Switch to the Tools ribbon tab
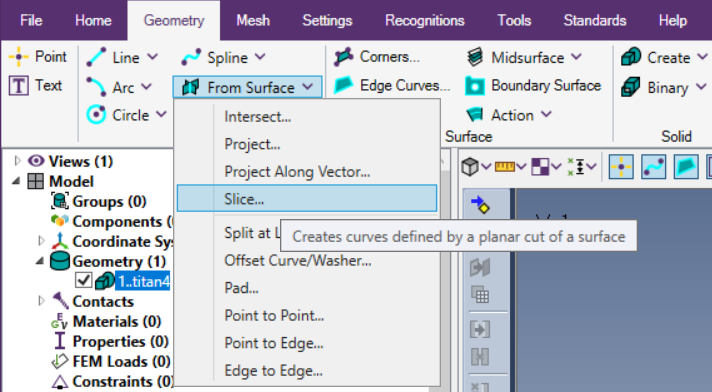The height and width of the screenshot is (392, 712). tap(514, 20)
